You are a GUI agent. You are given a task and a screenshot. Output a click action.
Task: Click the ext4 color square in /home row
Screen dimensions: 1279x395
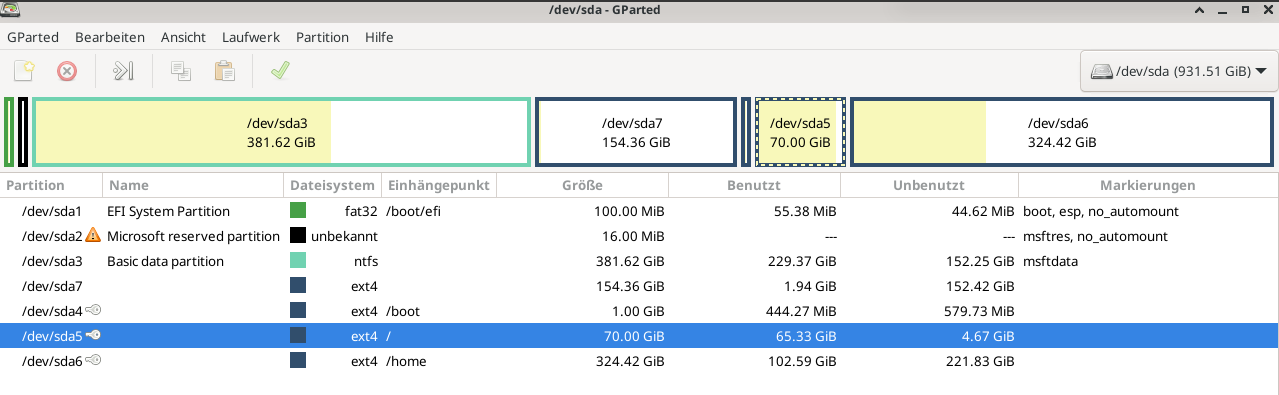298,360
